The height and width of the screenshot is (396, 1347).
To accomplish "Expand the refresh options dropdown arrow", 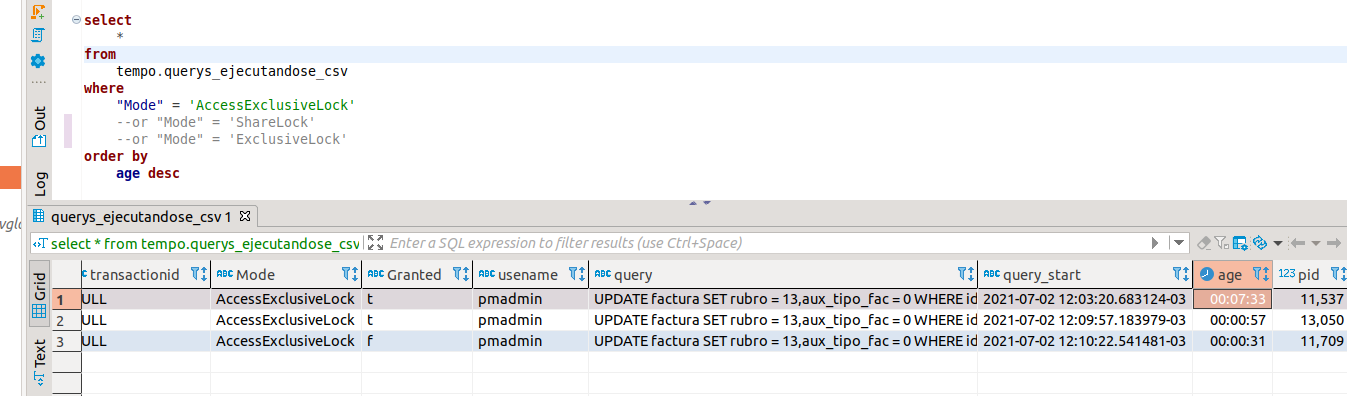I will pos(1278,243).
